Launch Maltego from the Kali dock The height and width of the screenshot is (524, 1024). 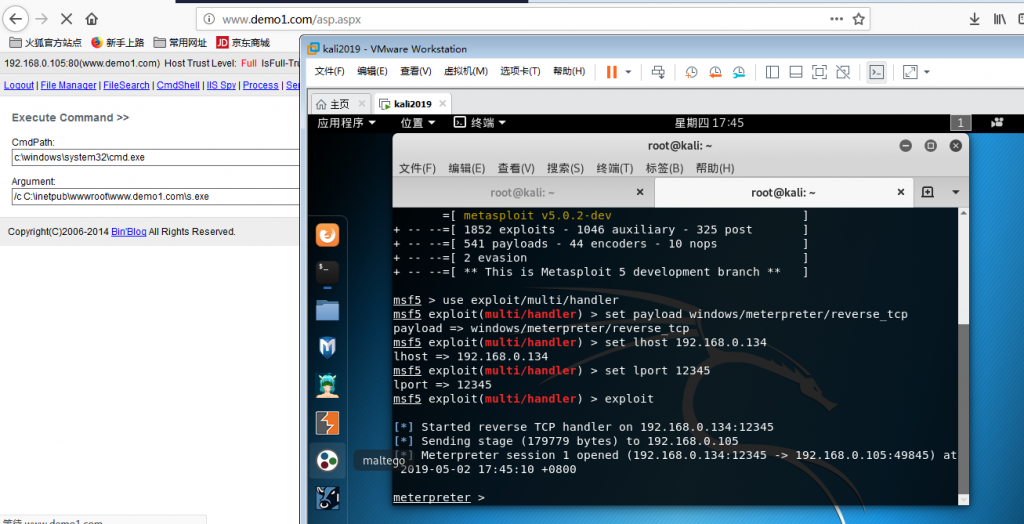pos(327,461)
